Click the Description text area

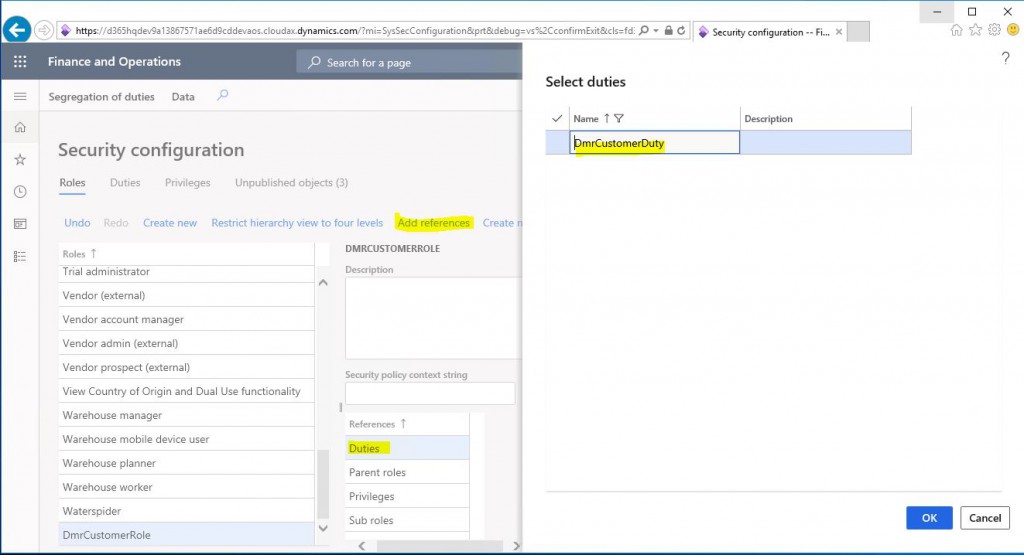[433, 318]
